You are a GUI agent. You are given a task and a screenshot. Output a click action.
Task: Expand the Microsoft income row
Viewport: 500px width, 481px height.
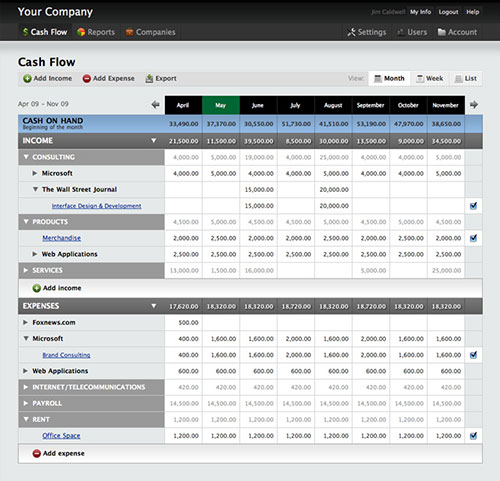click(x=35, y=173)
